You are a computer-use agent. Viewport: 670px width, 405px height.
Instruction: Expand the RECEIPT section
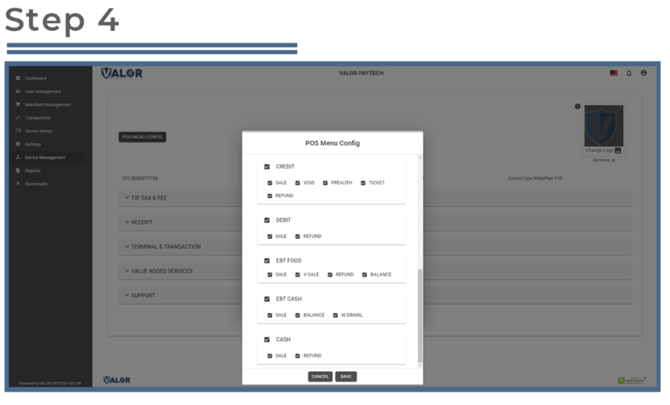(x=375, y=223)
